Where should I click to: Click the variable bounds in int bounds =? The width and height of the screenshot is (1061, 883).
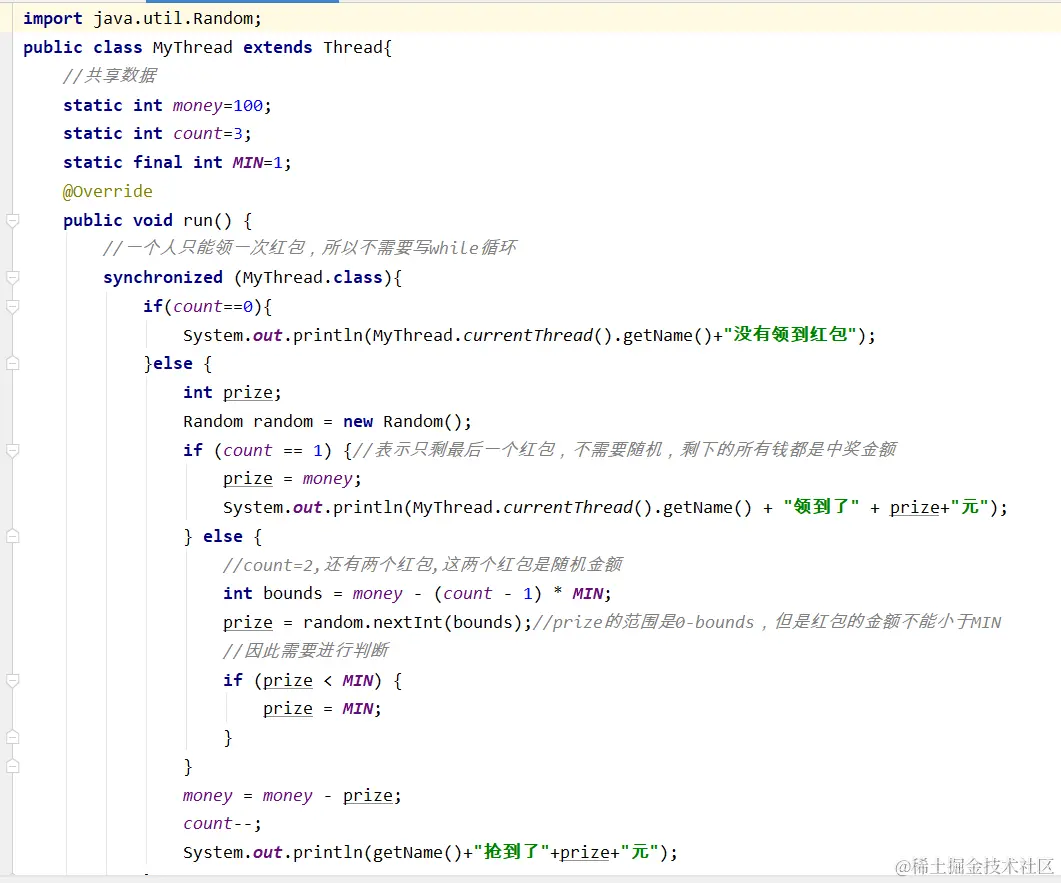pyautogui.click(x=292, y=593)
